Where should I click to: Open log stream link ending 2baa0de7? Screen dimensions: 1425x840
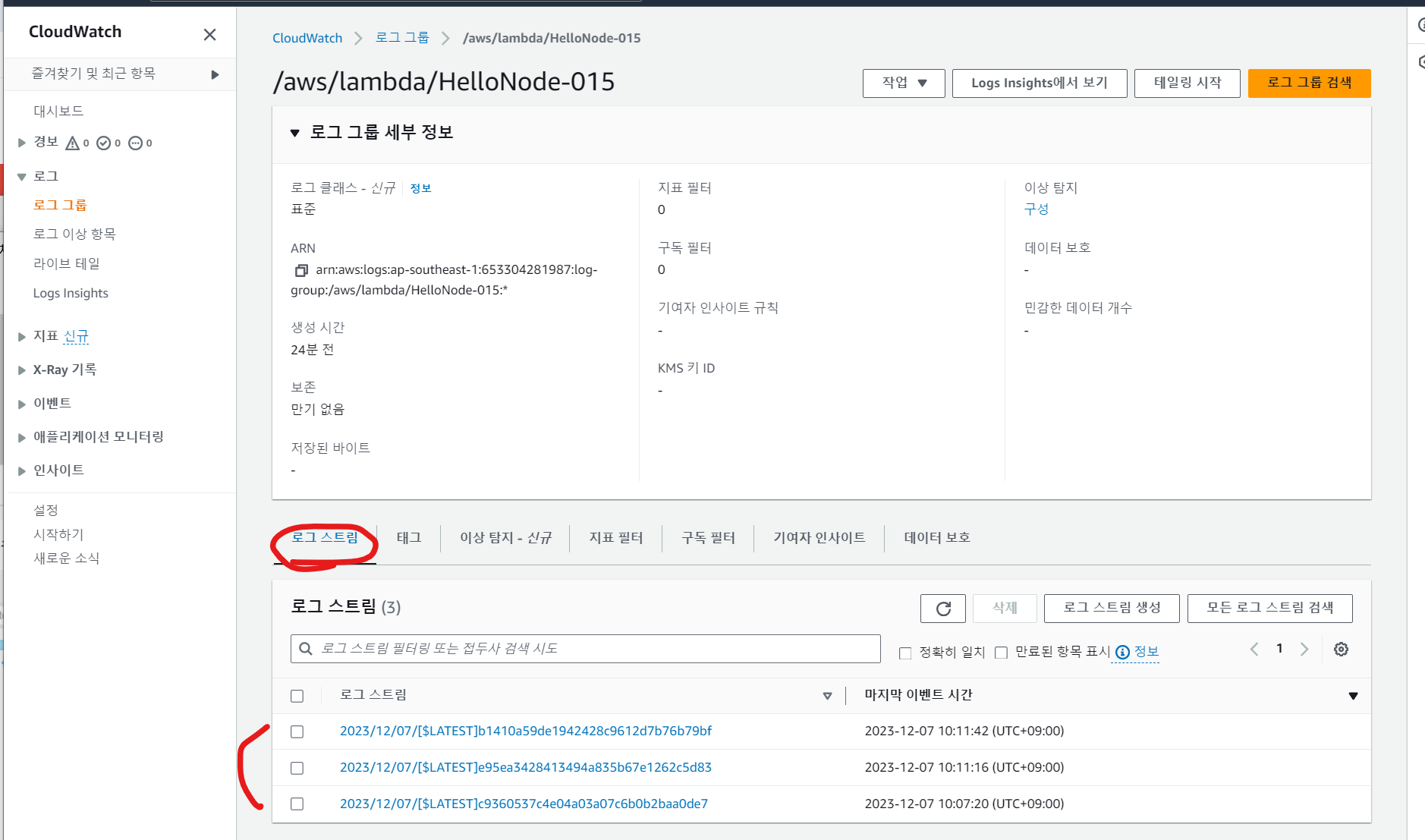point(524,804)
